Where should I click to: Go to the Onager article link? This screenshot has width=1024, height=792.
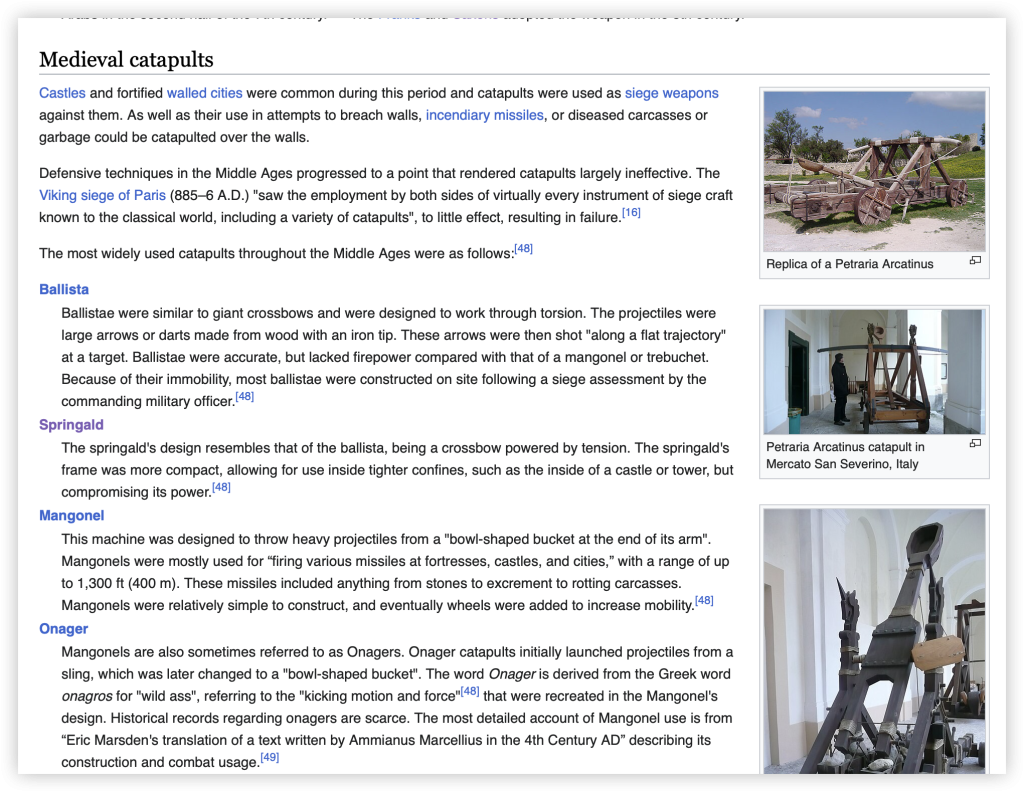click(x=64, y=629)
